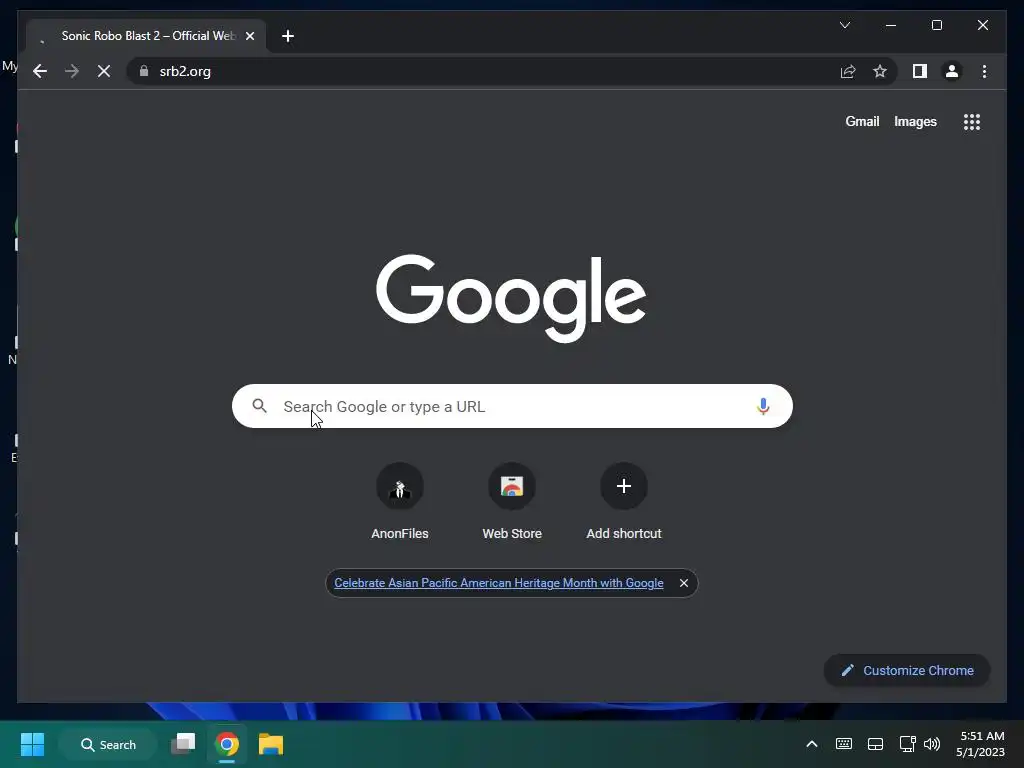The width and height of the screenshot is (1024, 768).
Task: Select the Sonic Robo Blast 2 tab
Action: 146,36
